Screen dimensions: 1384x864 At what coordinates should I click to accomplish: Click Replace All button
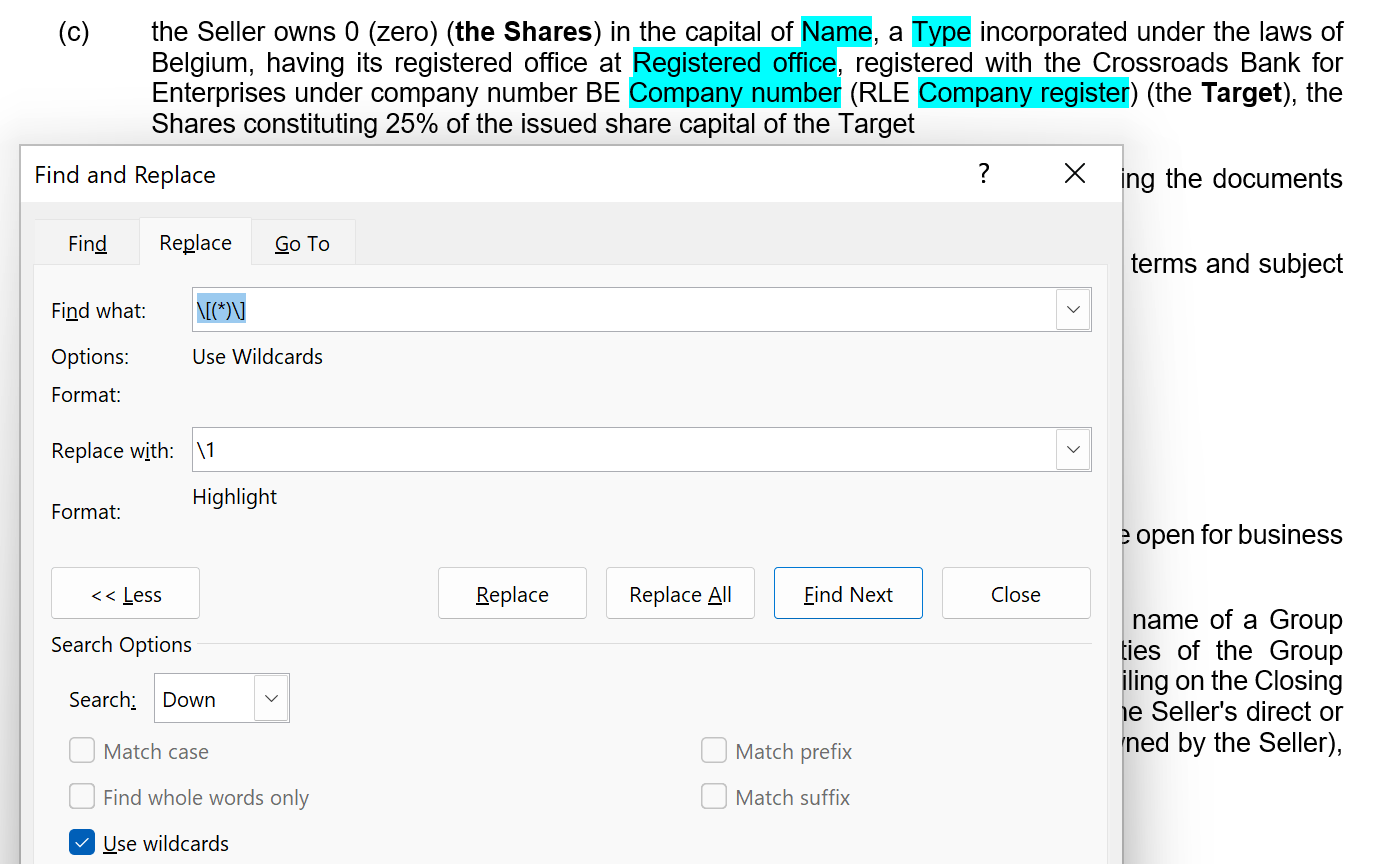tap(680, 594)
